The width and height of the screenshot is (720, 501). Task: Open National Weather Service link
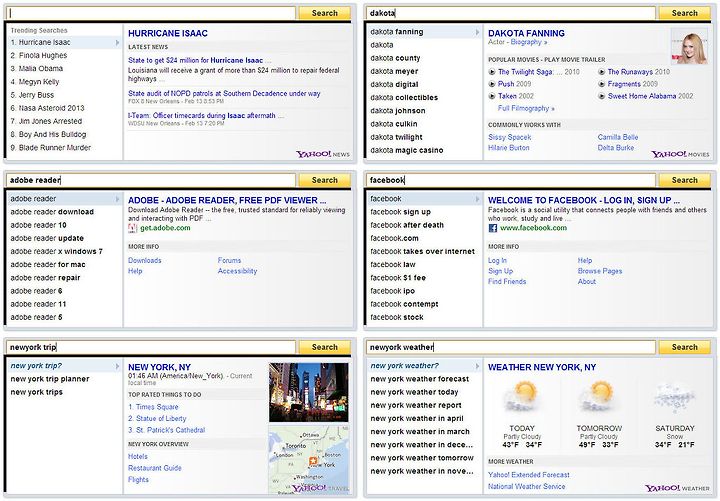coord(527,486)
